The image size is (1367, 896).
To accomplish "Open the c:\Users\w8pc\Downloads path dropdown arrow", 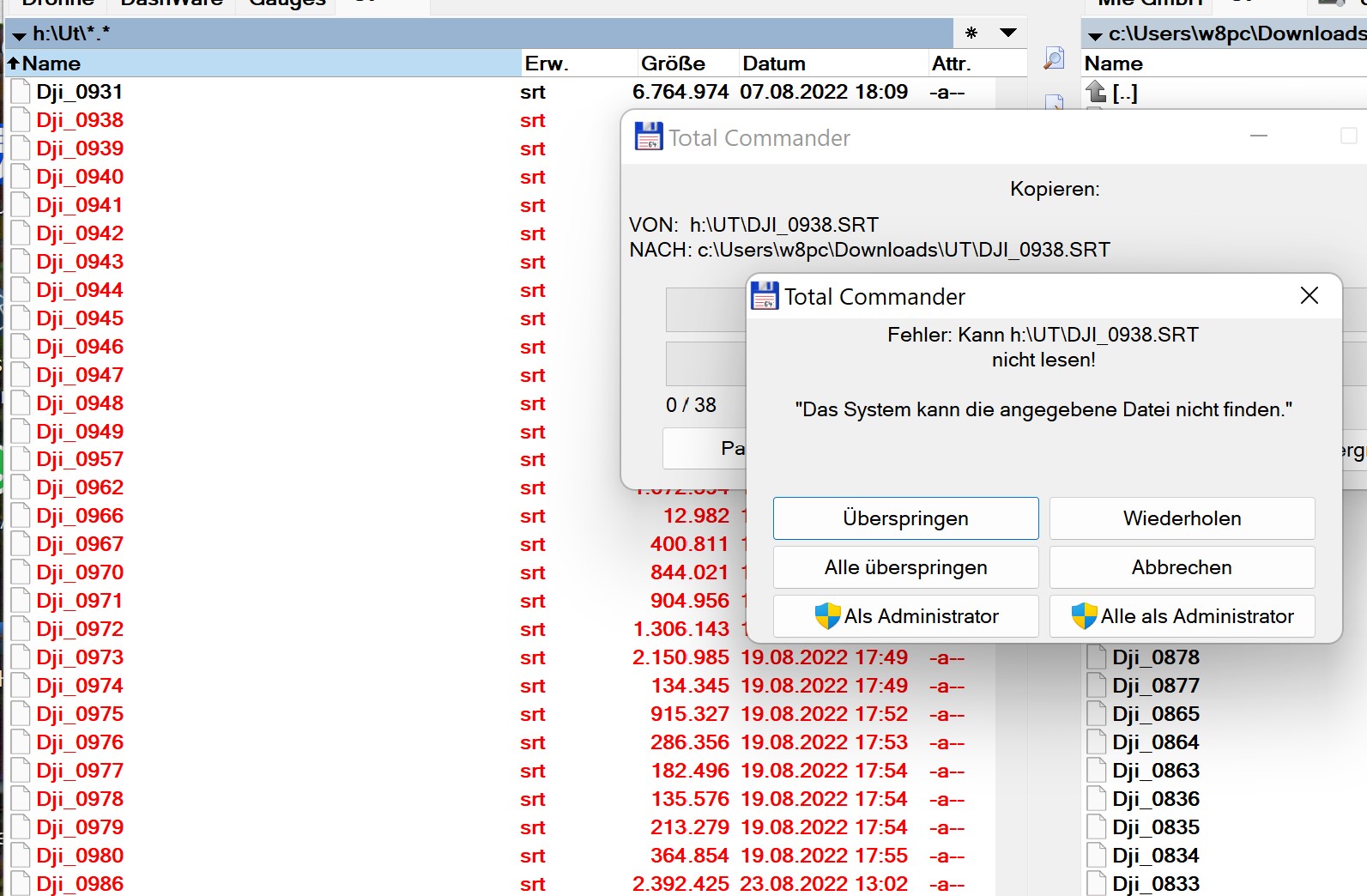I will 1095,36.
